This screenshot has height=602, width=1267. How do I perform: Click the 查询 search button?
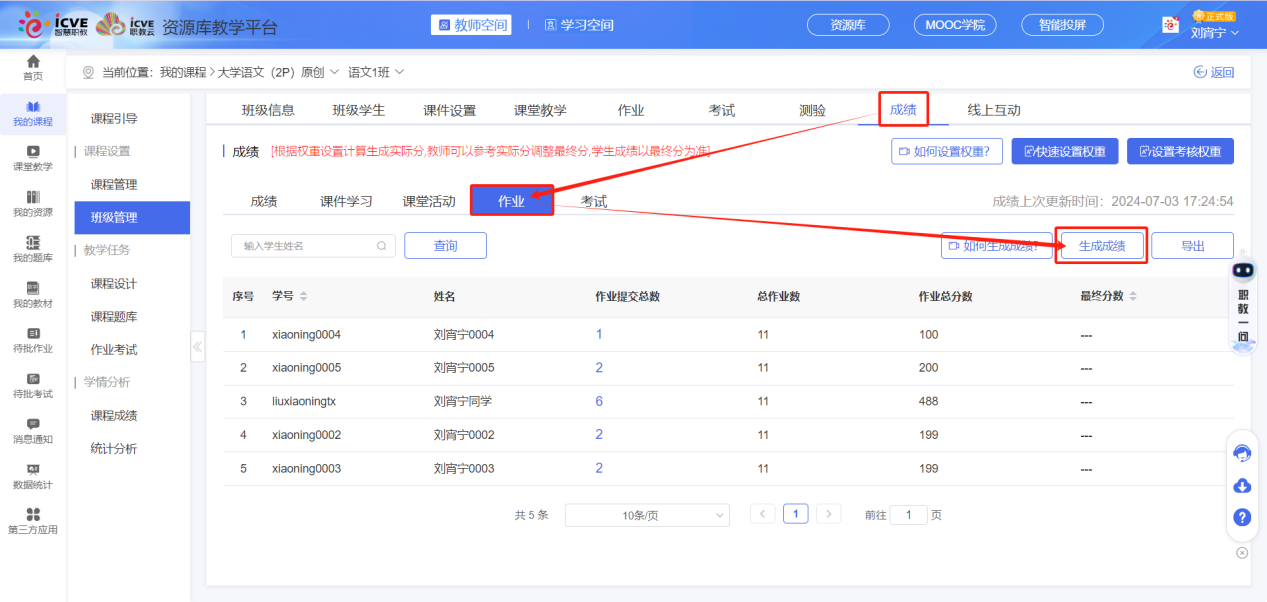pyautogui.click(x=445, y=244)
